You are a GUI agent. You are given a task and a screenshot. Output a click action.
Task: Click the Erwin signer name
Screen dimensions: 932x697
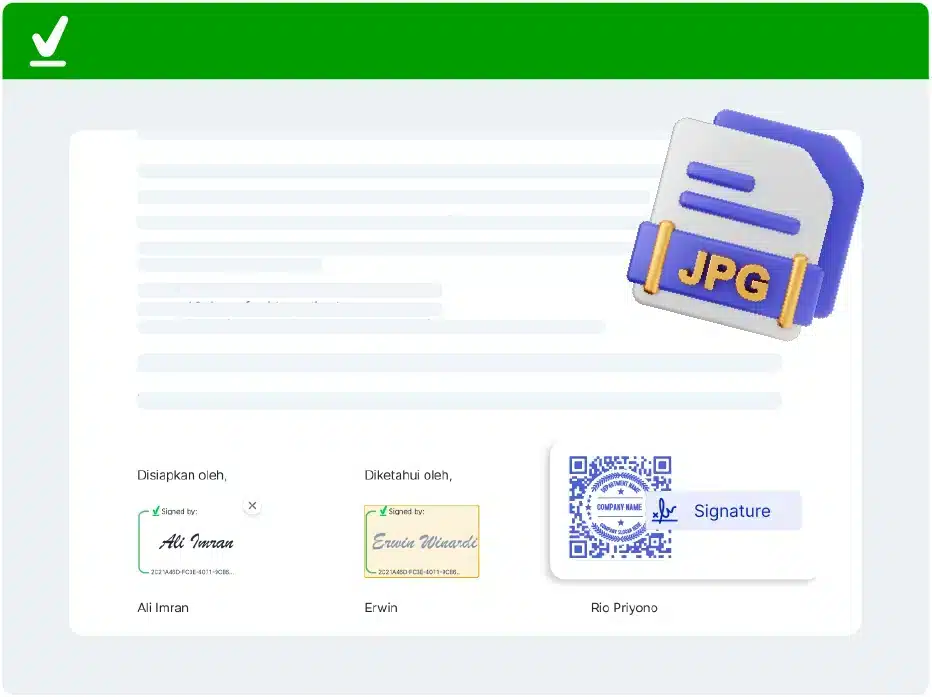pos(381,608)
